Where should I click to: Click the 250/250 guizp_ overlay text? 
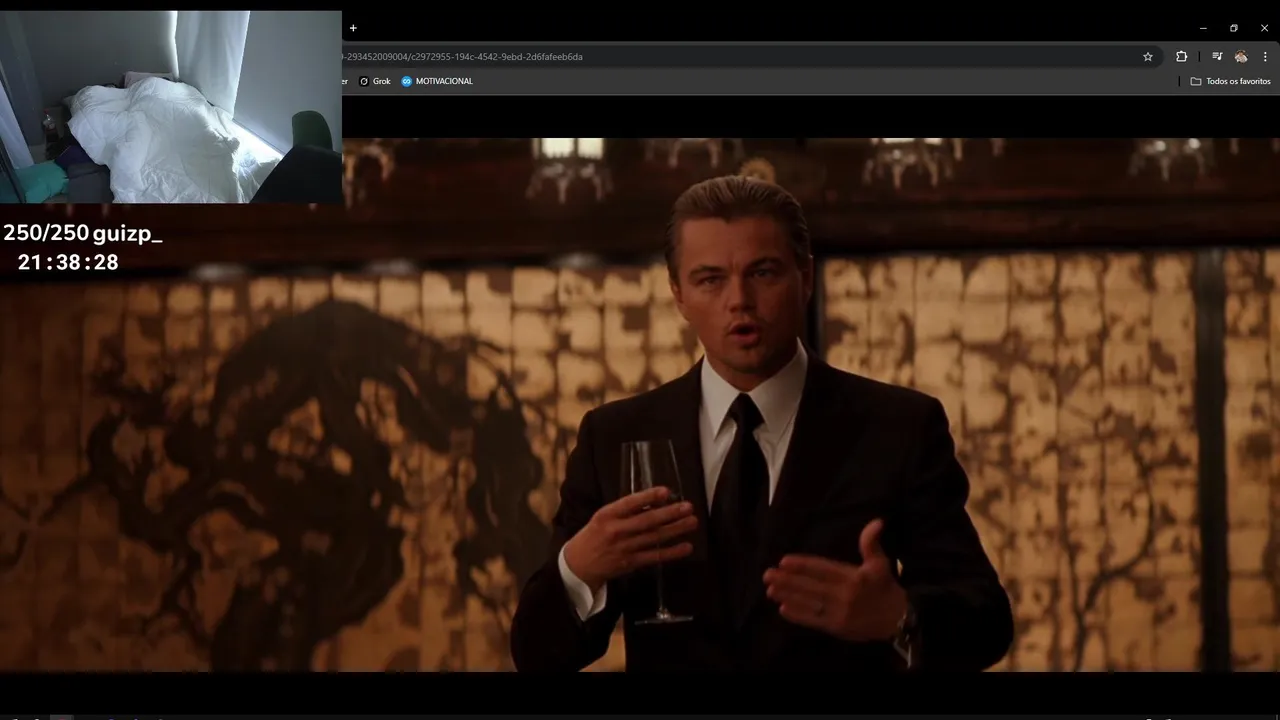coord(82,234)
